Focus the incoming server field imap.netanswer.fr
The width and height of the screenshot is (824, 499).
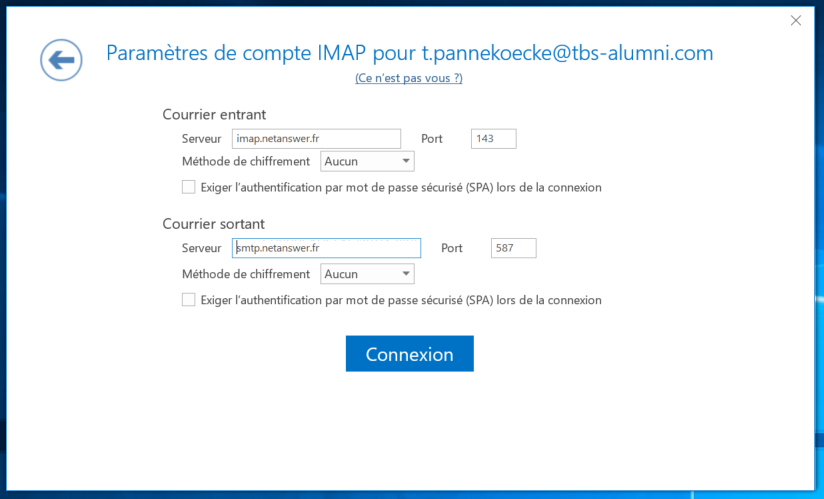[316, 139]
